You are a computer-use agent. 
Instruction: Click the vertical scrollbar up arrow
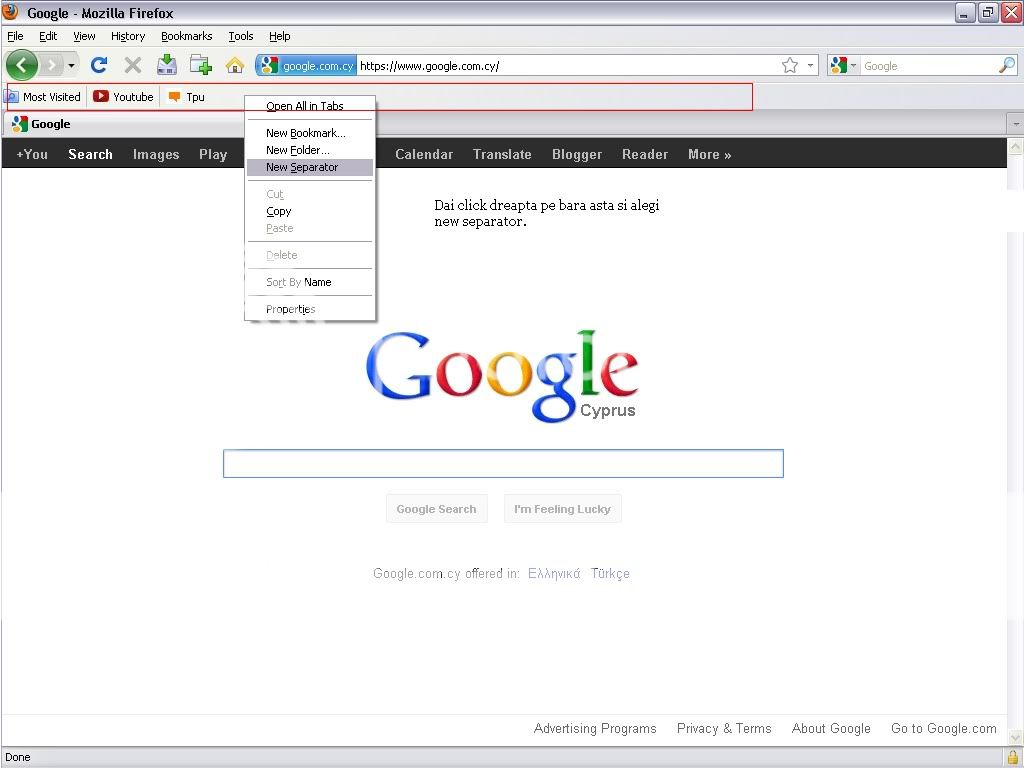1016,146
